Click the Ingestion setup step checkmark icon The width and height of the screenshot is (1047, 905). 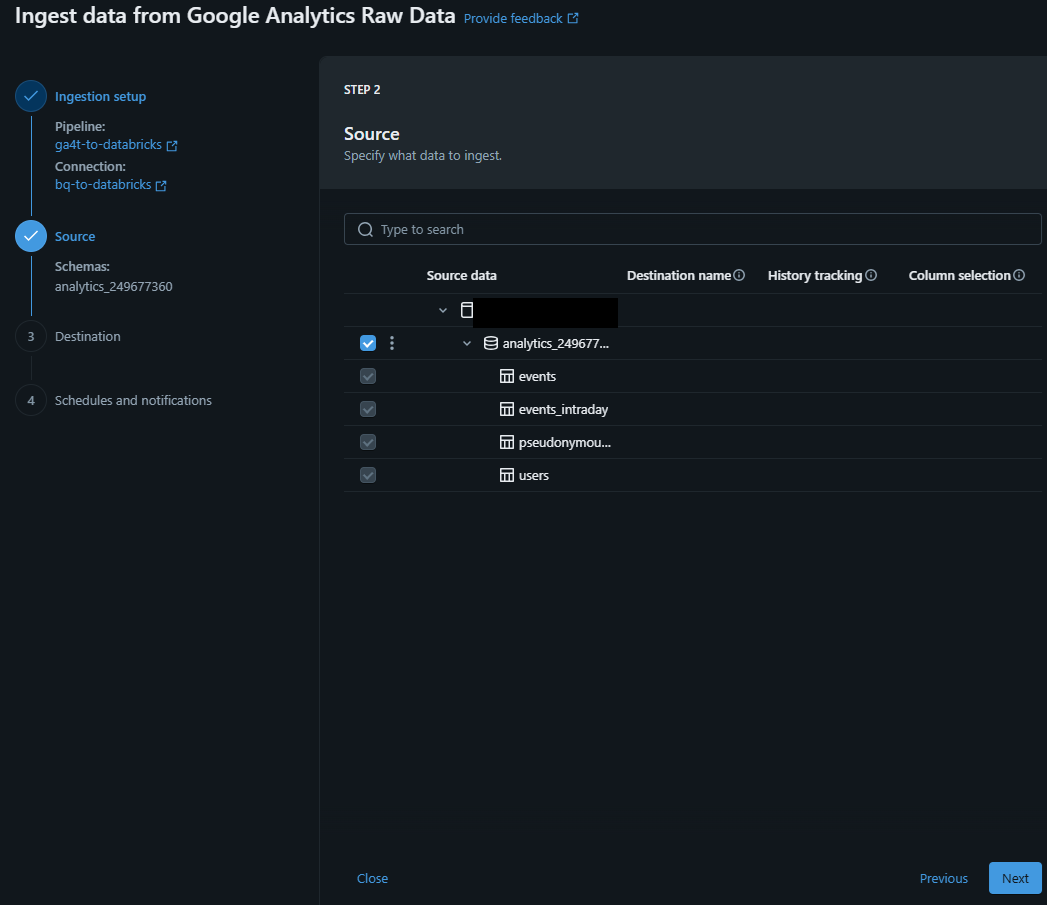pos(31,96)
